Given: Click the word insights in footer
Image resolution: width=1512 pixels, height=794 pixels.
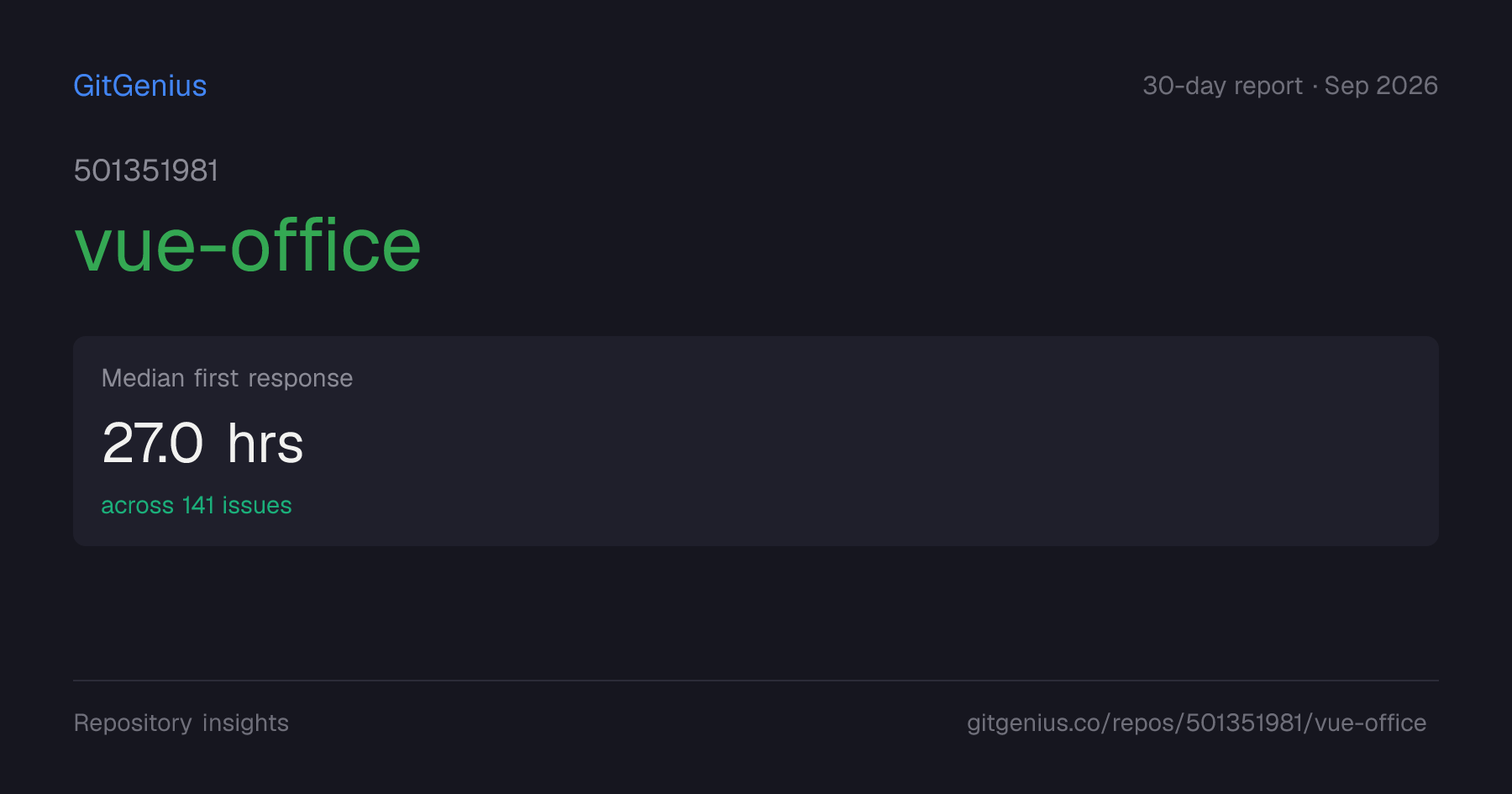Looking at the screenshot, I should coord(245,723).
